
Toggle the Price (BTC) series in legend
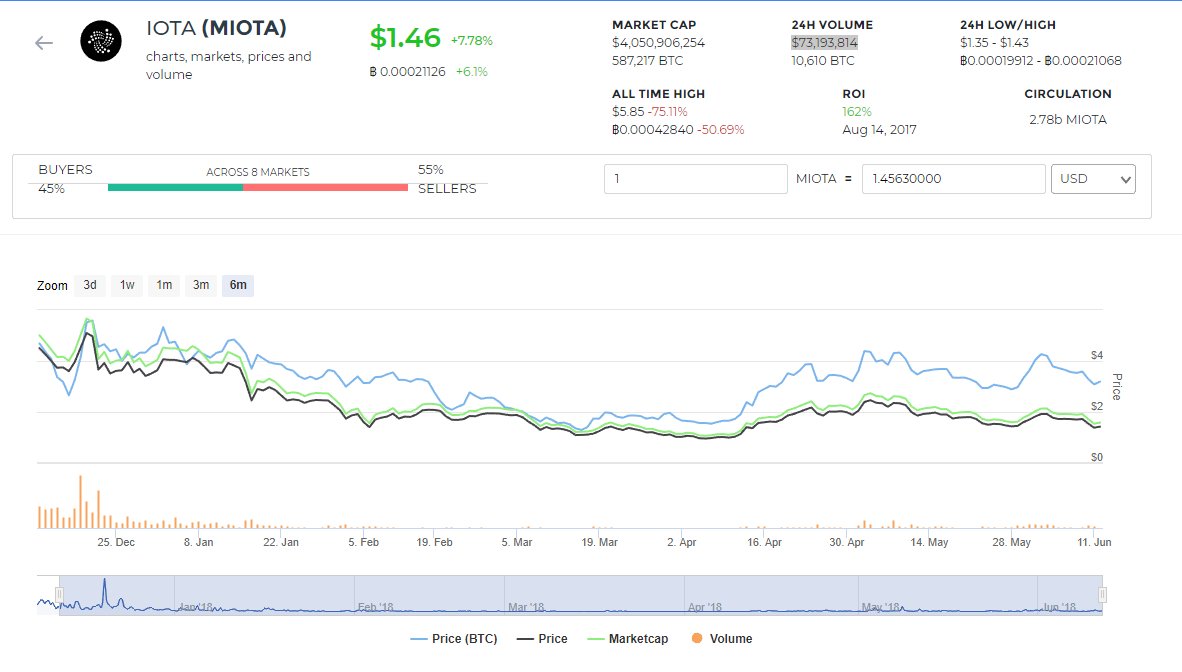454,639
